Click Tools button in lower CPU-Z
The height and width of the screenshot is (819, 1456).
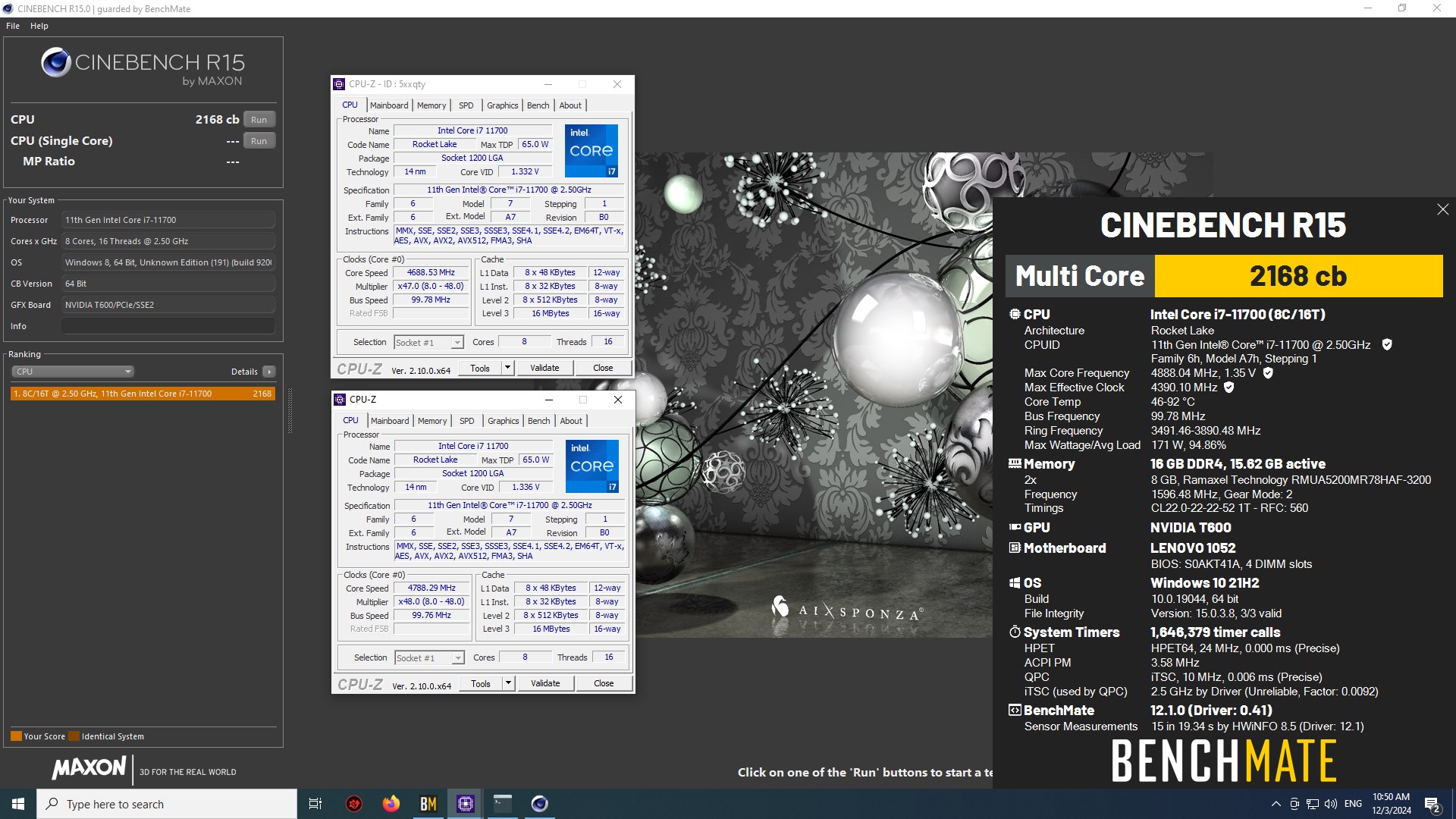[481, 683]
